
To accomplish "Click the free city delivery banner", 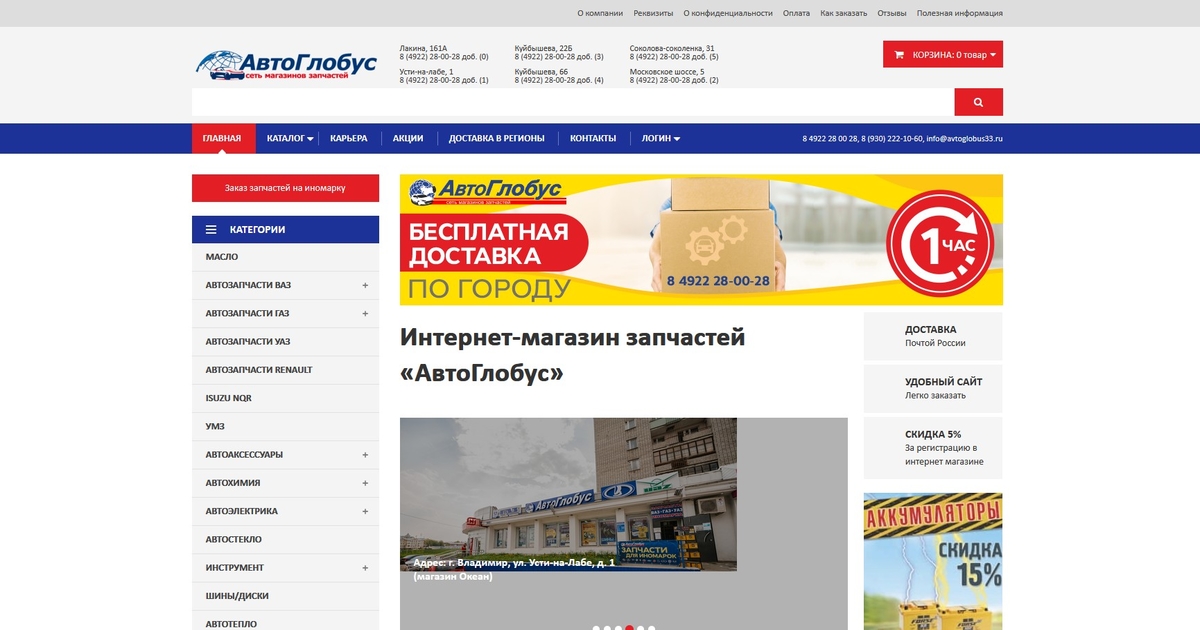I will coord(701,240).
